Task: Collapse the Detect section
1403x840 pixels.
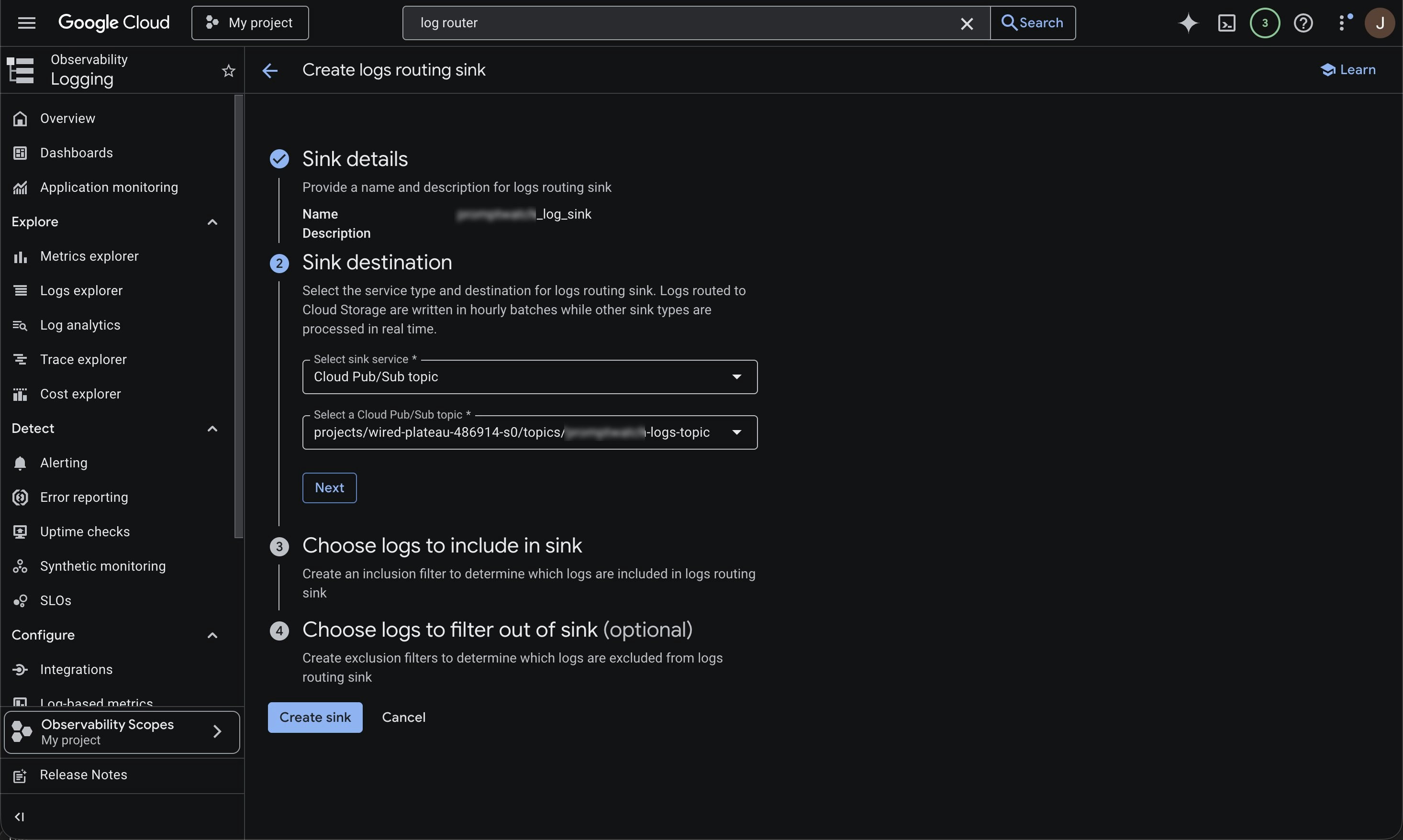Action: (212, 429)
